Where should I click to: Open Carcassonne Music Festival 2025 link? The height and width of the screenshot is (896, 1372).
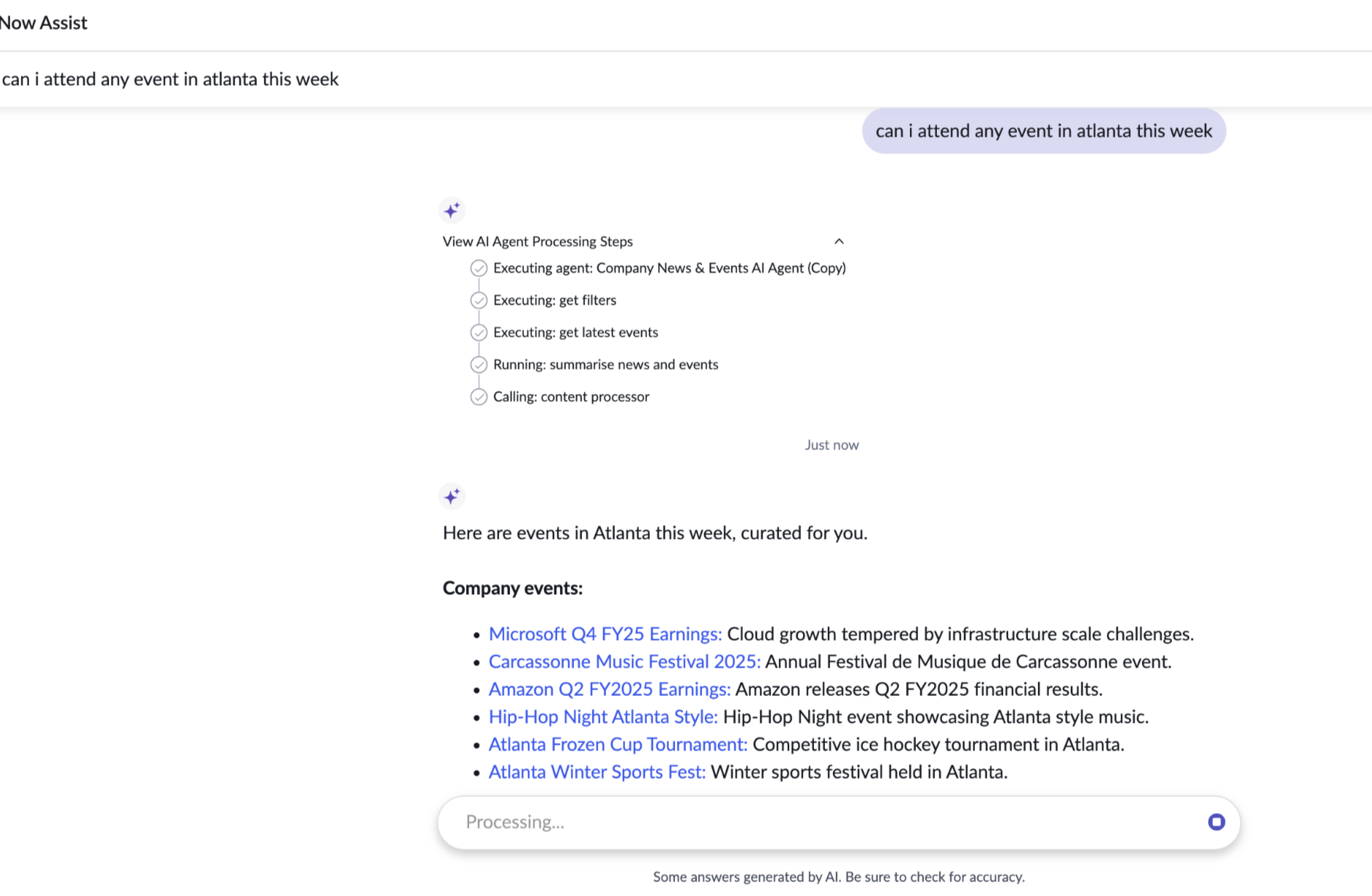click(624, 662)
